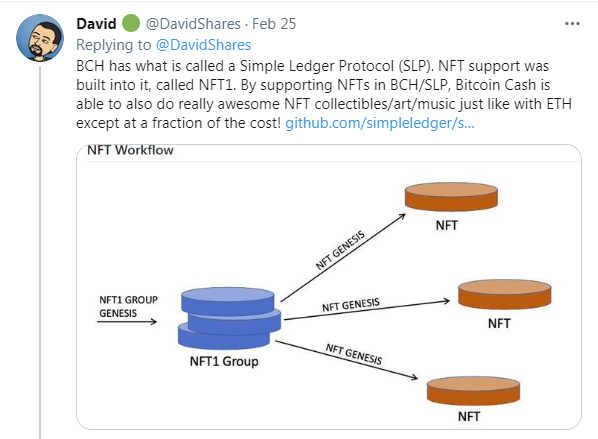Screen dimensions: 598x439
Task: Click David's cartoon profile avatar
Action: (40, 38)
